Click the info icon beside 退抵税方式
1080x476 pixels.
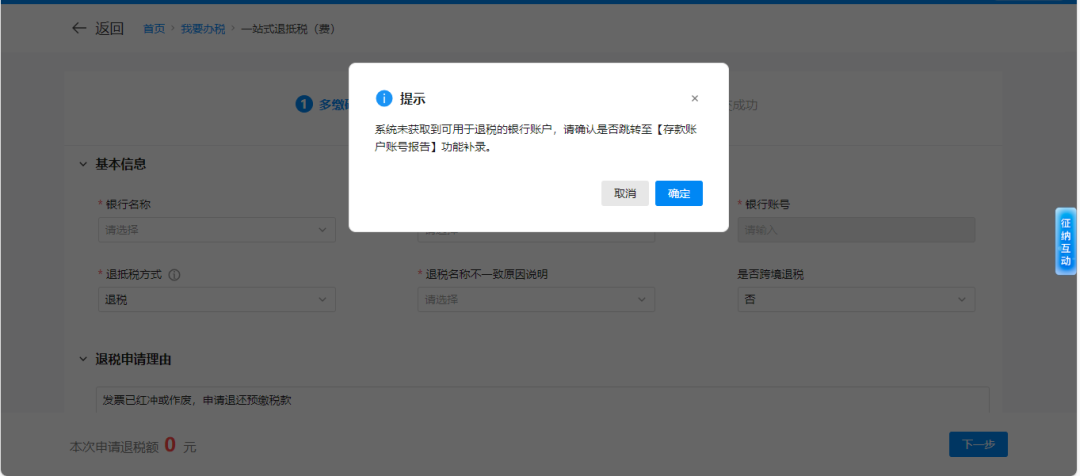click(174, 275)
